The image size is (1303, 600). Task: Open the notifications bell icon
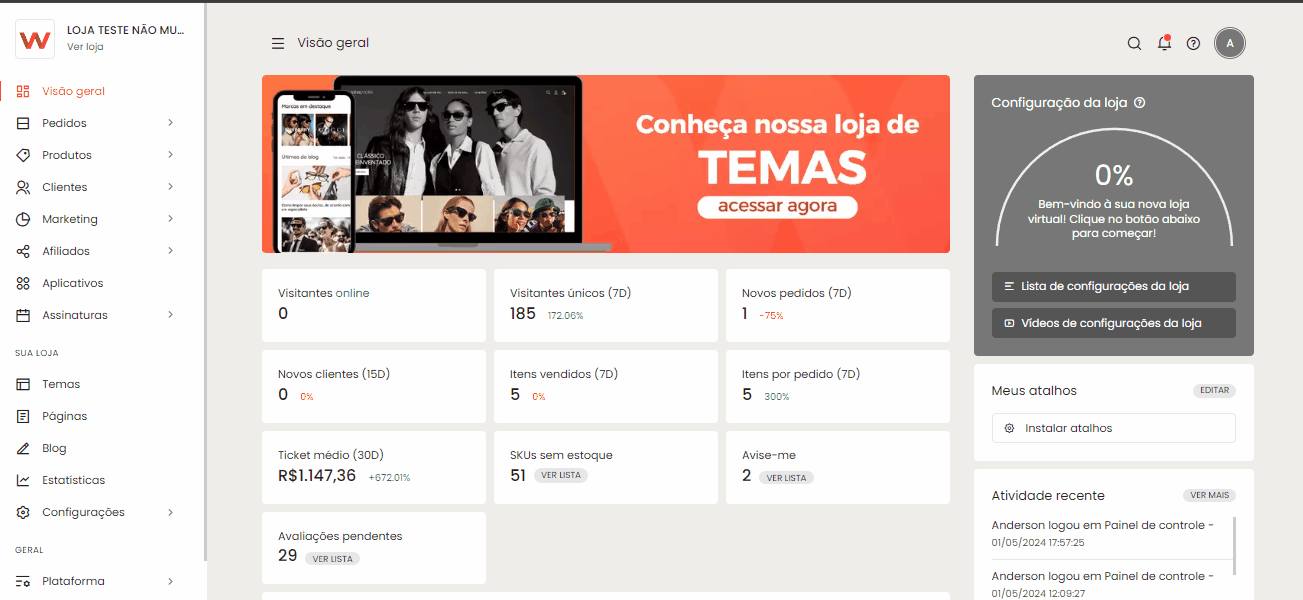click(1164, 43)
